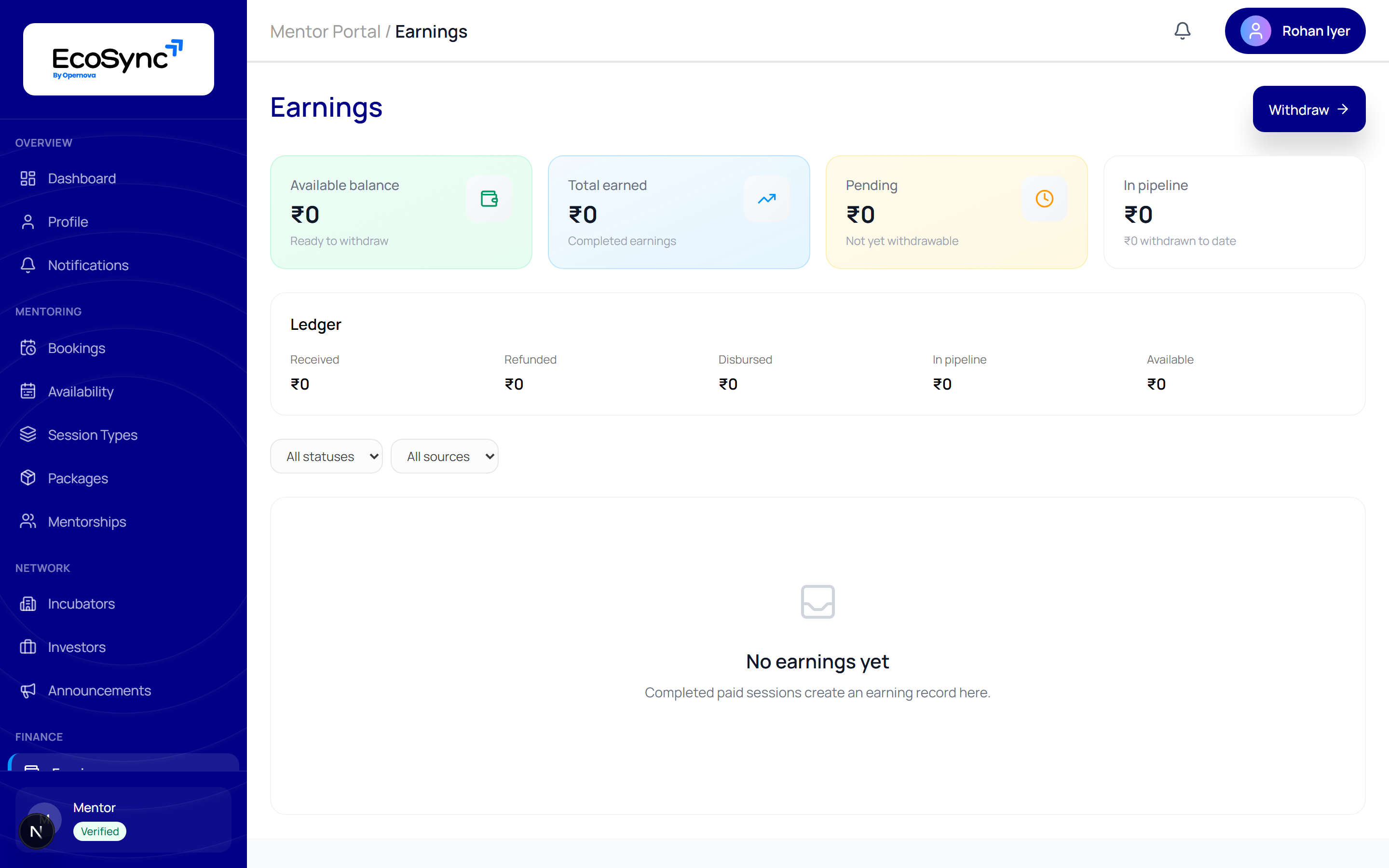This screenshot has width=1389, height=868.
Task: Click the Announcements megaphone icon
Action: point(28,691)
